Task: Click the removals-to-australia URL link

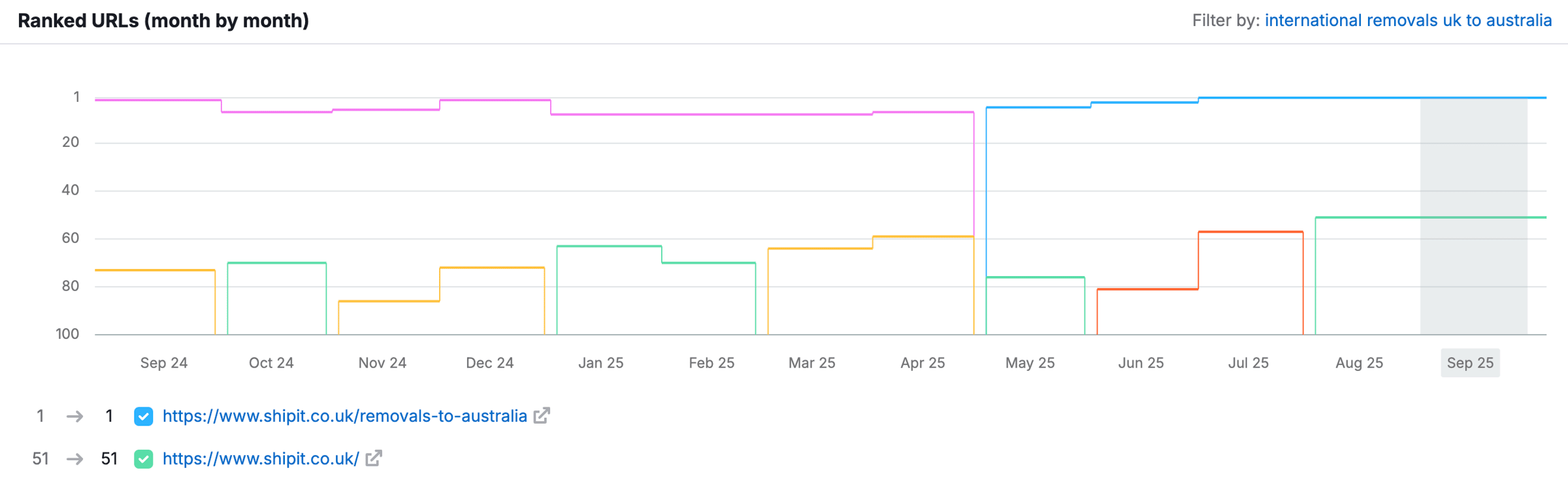Action: pos(344,416)
